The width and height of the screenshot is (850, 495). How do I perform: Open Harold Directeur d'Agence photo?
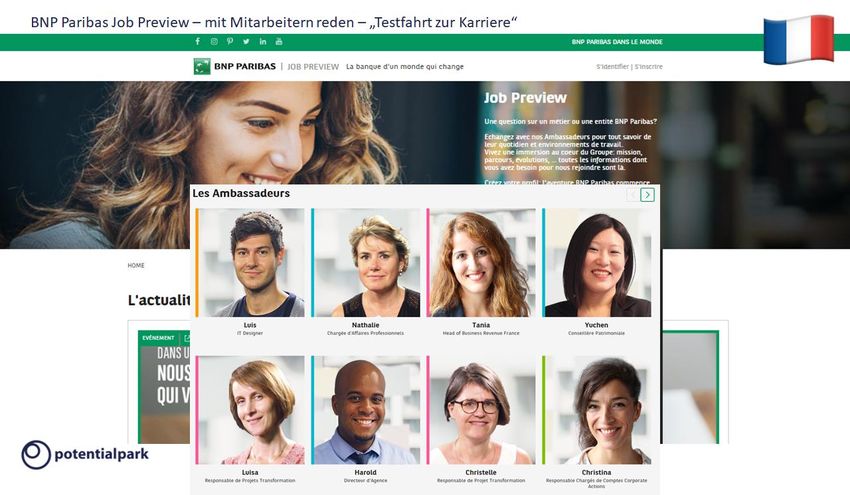click(x=365, y=410)
